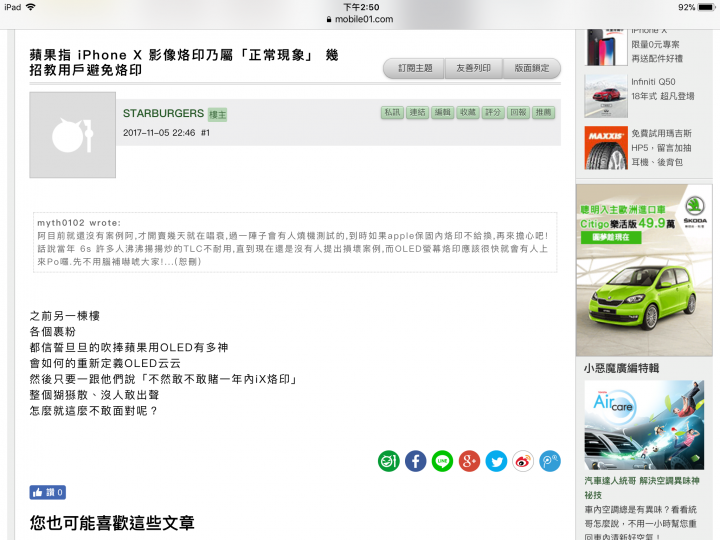Open the iPhone X ad thumbnail
Screen dimensions: 720x540
606,47
